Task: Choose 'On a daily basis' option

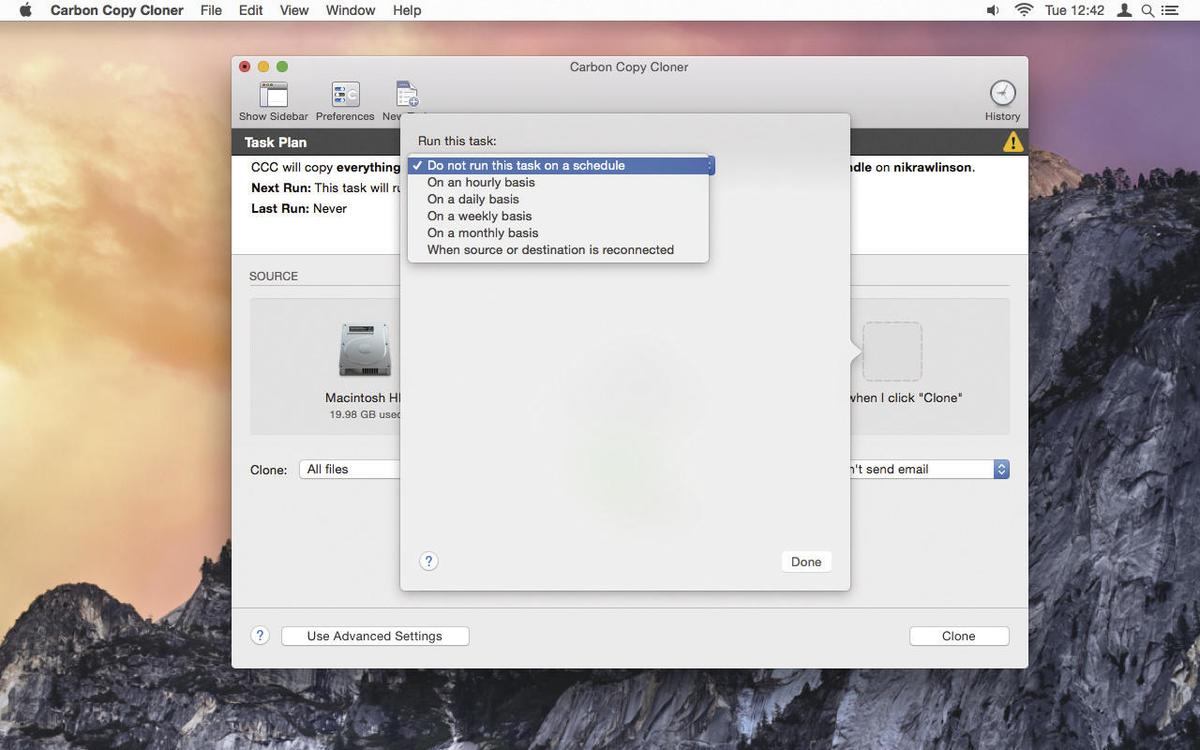Action: point(558,199)
